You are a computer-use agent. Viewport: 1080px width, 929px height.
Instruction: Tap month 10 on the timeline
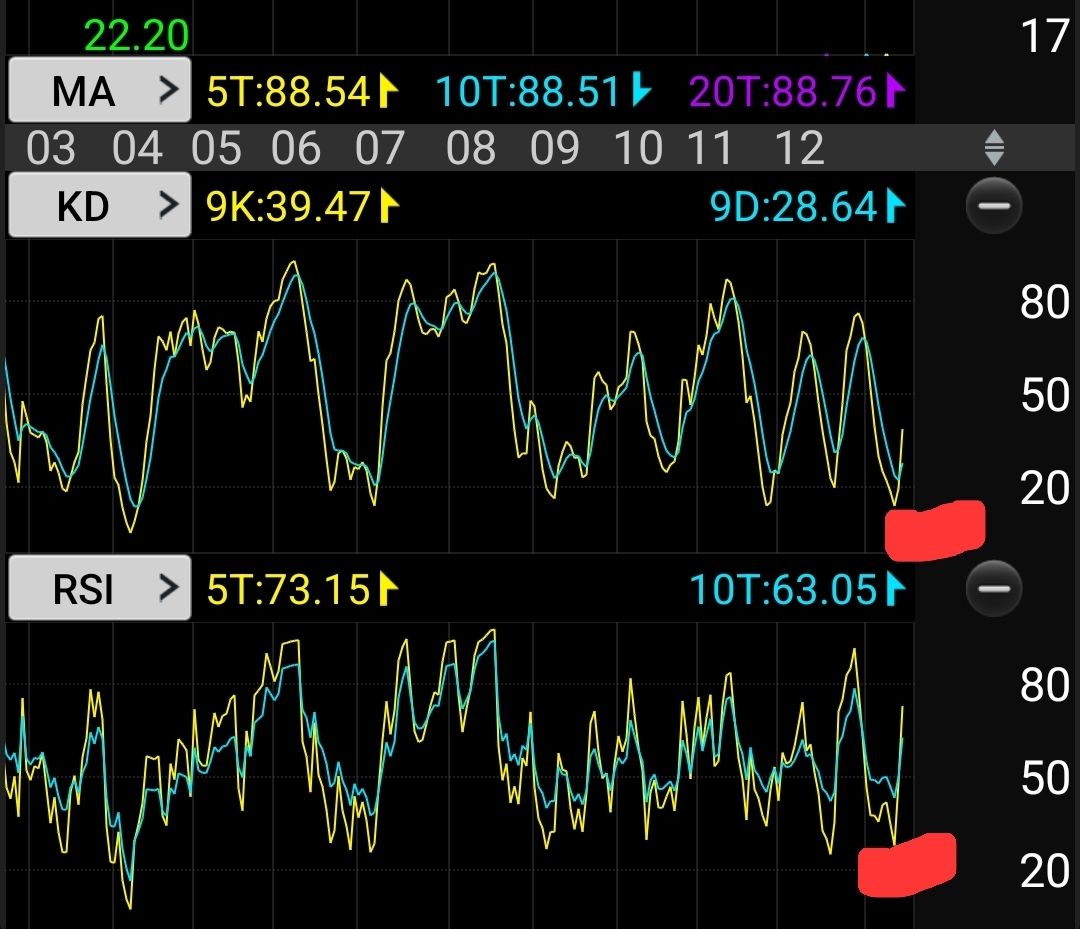(x=638, y=147)
